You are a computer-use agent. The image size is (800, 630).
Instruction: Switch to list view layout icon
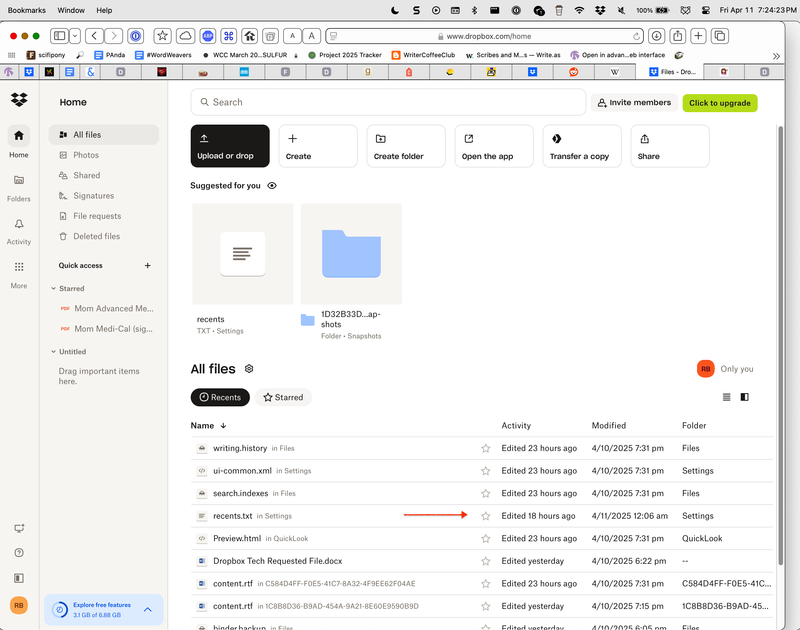[x=727, y=397]
